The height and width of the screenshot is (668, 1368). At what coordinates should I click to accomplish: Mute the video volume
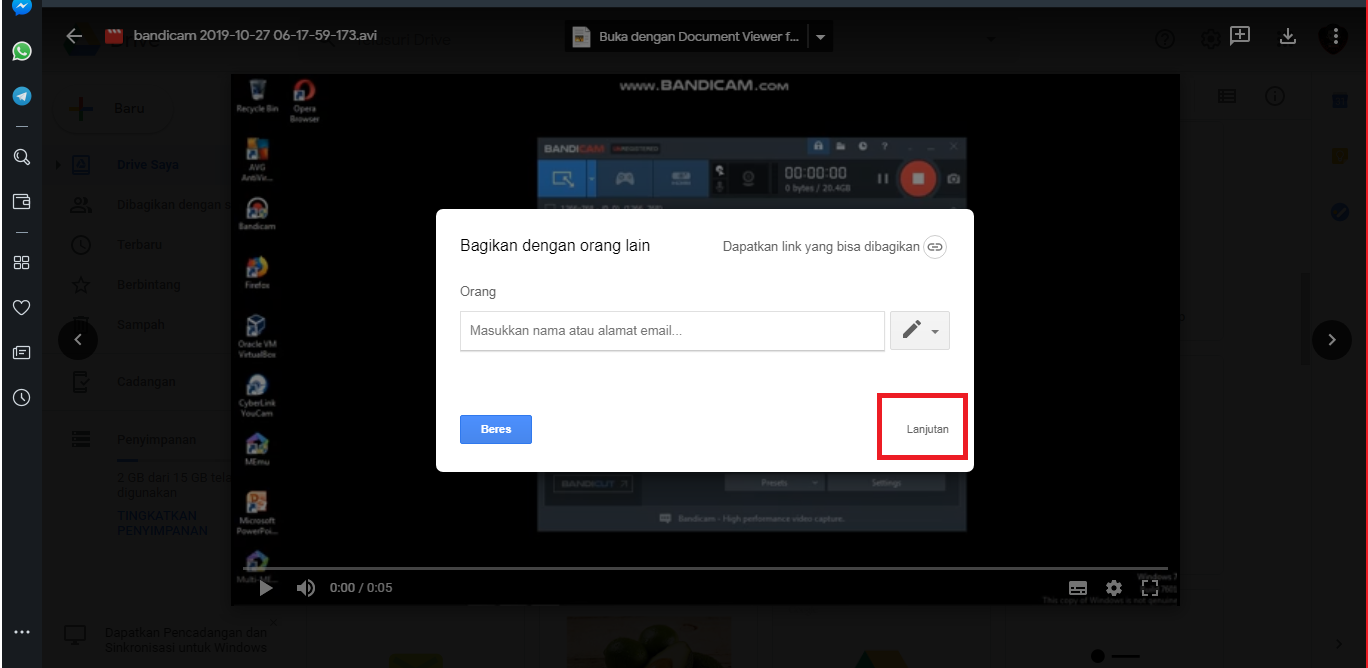point(306,588)
